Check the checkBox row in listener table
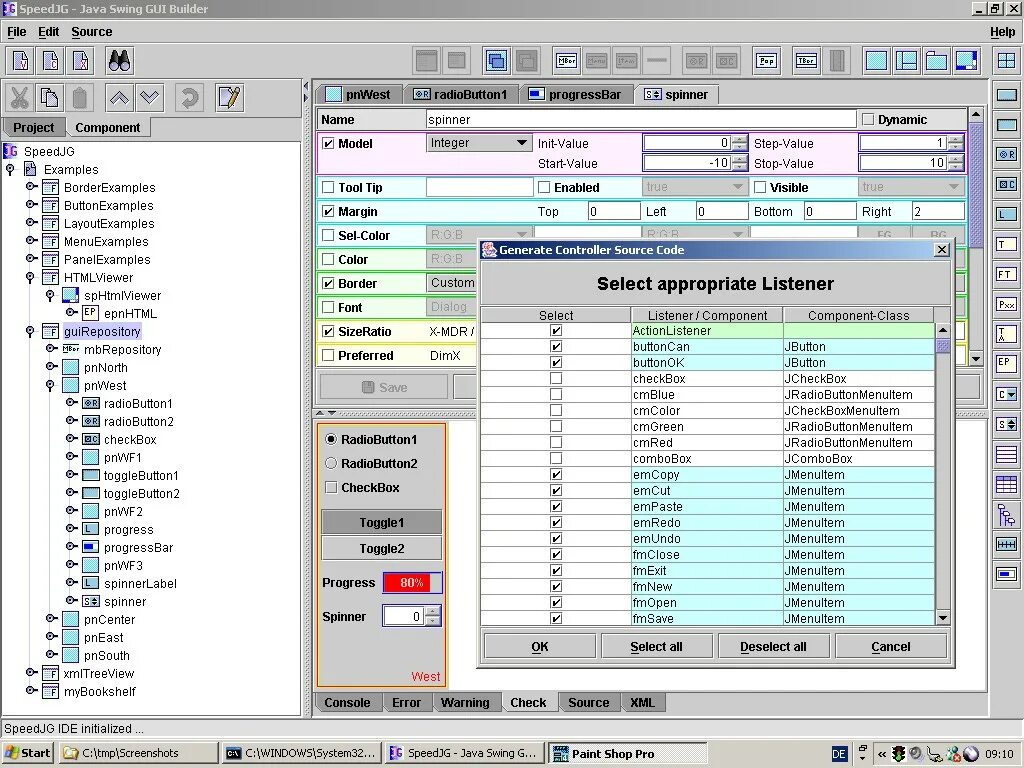Image resolution: width=1024 pixels, height=768 pixels. point(556,379)
